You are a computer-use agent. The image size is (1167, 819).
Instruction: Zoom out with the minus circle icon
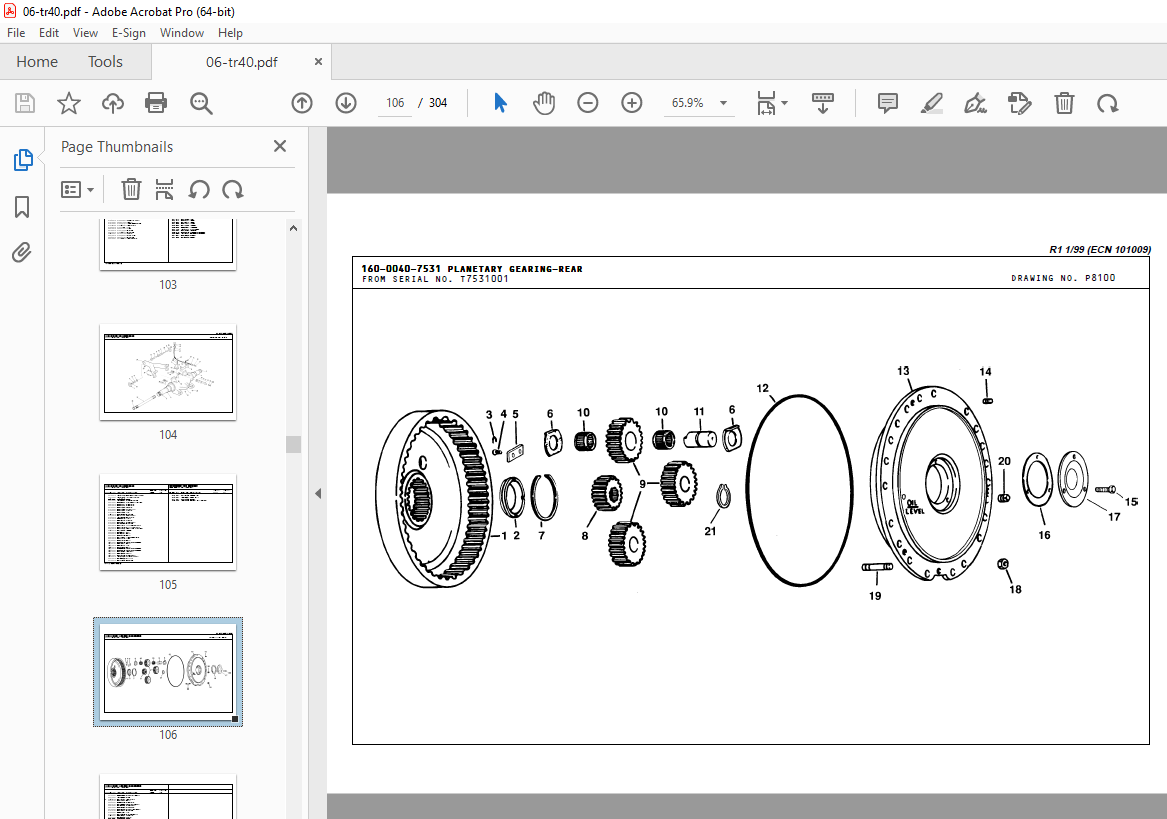click(x=588, y=103)
